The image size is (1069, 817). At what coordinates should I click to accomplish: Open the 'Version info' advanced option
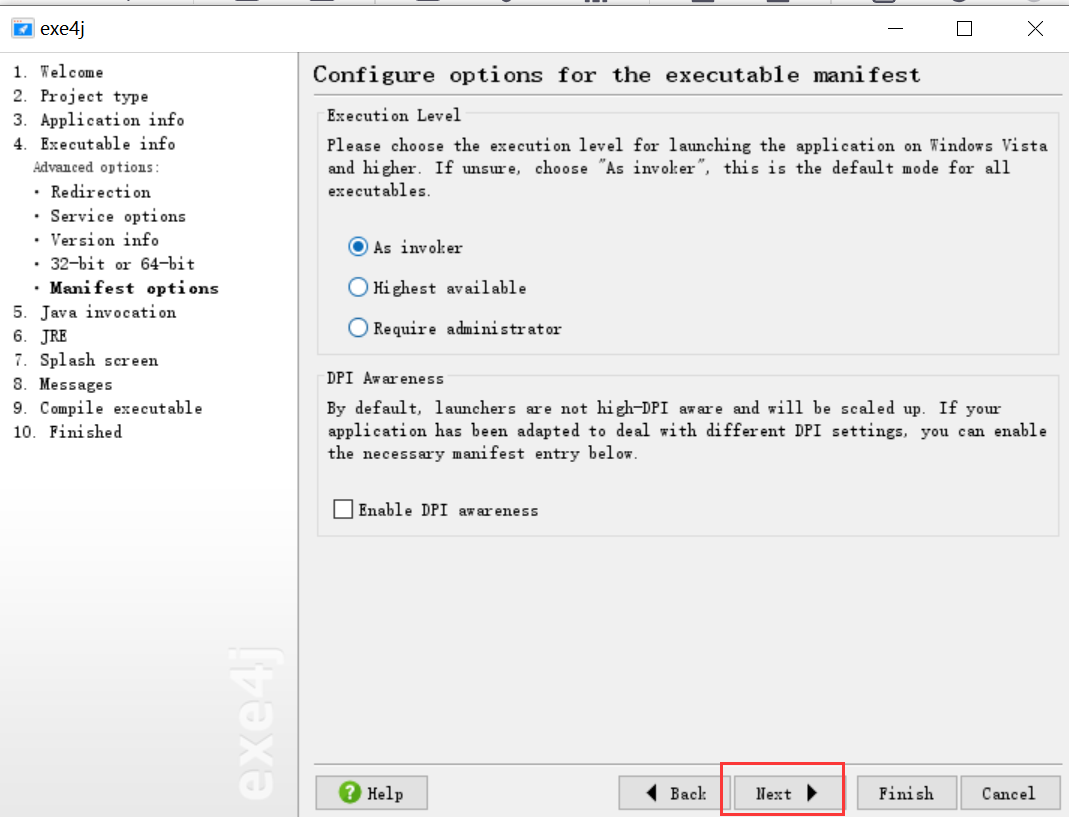[104, 240]
